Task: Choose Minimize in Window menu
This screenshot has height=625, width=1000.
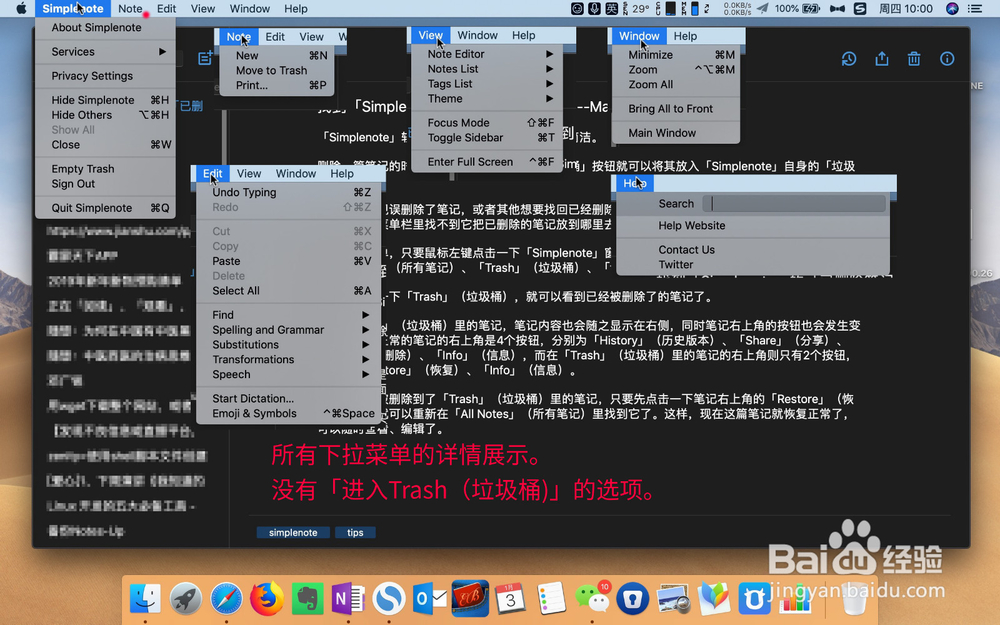Action: 675,55
